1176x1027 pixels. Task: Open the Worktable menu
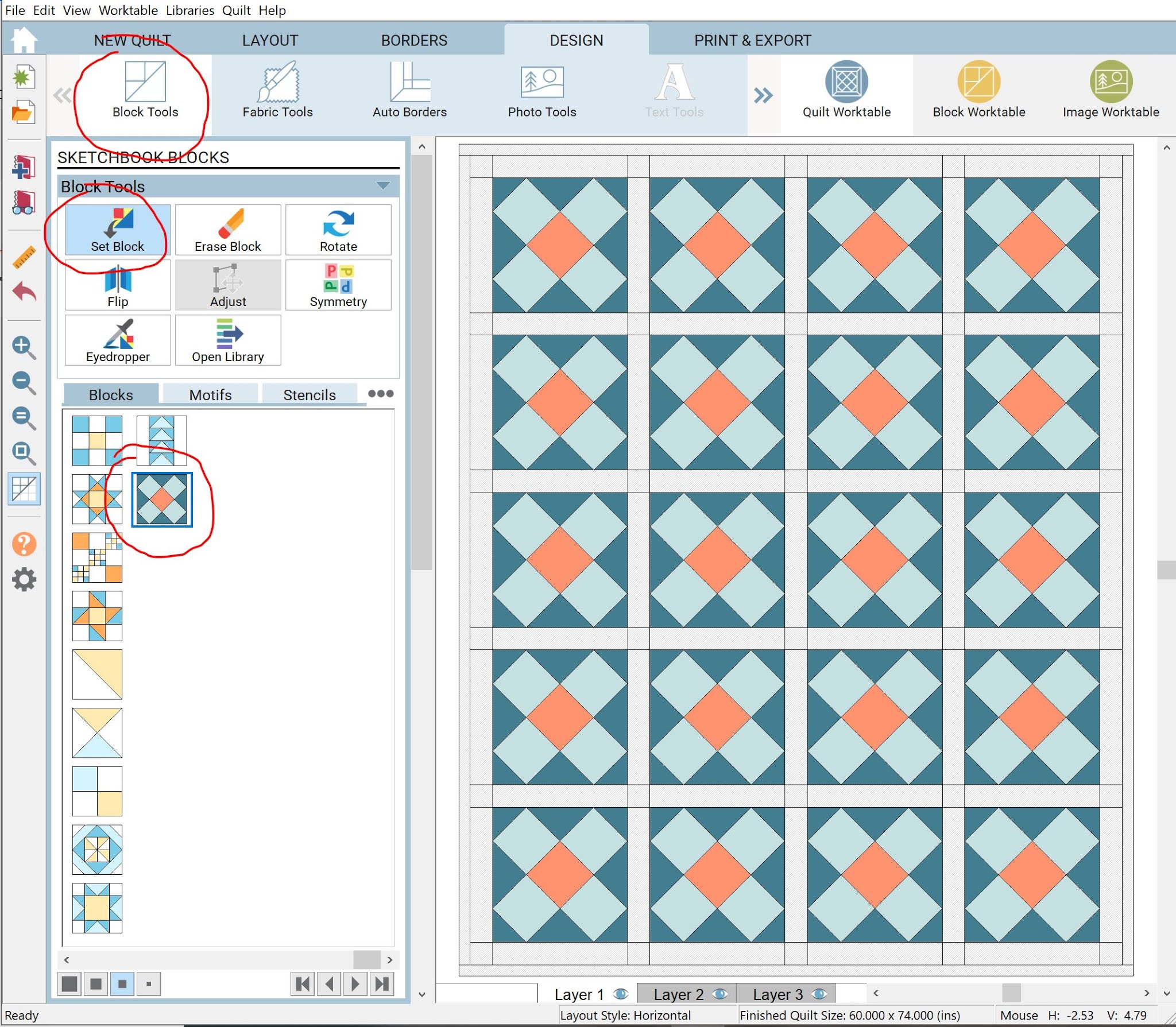tap(129, 10)
